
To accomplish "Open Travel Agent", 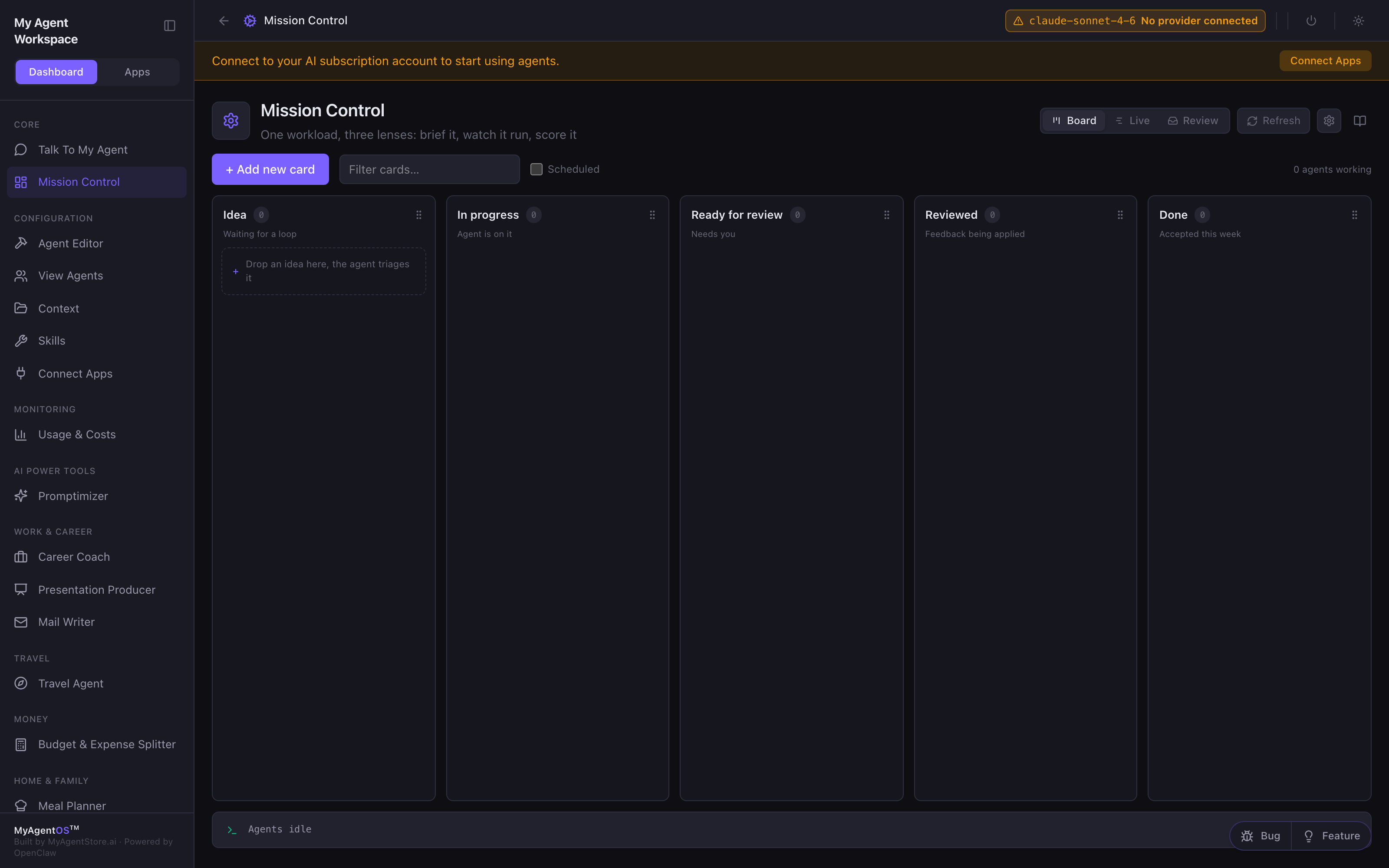I will pyautogui.click(x=96, y=683).
